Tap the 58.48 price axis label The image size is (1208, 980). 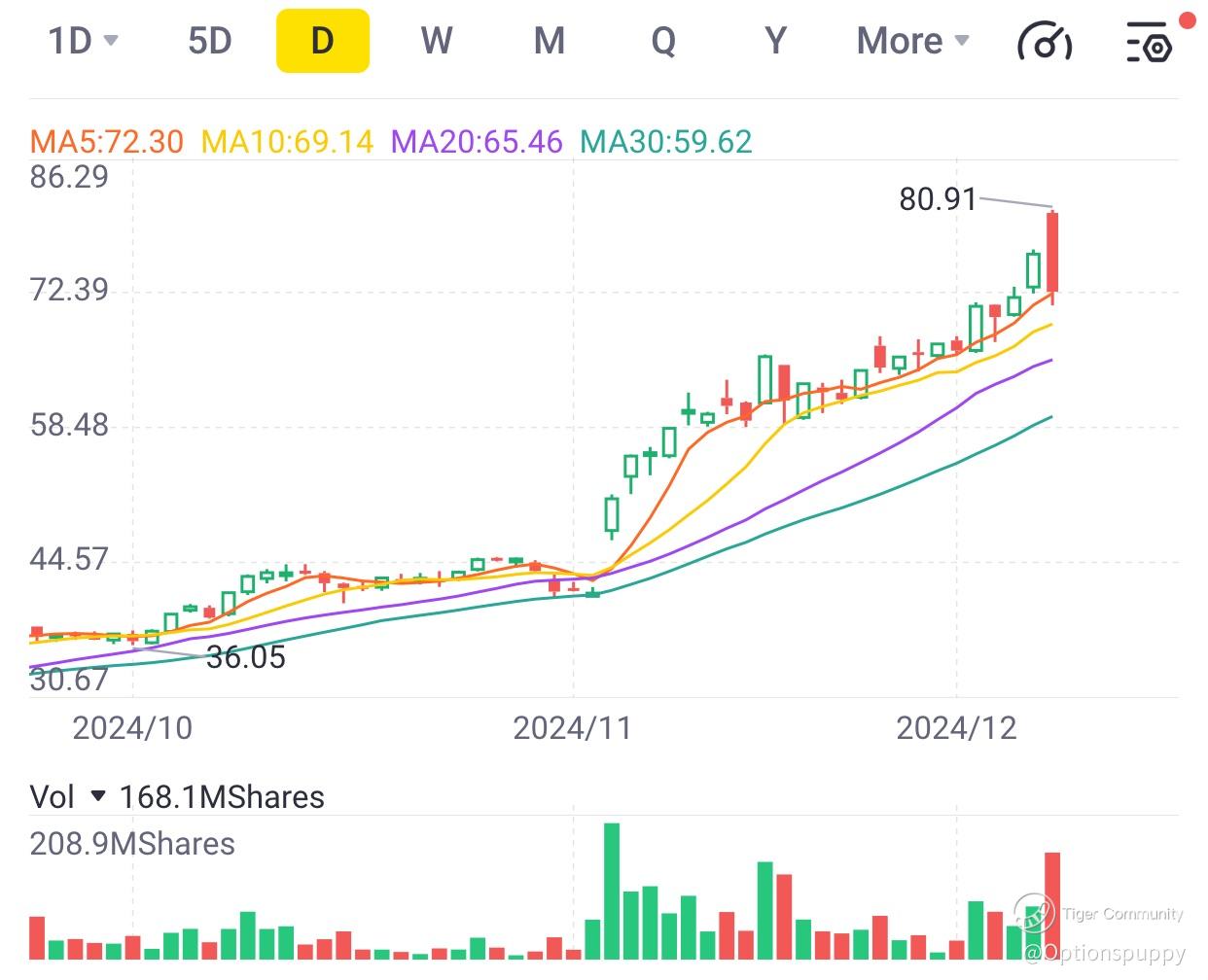[x=69, y=425]
